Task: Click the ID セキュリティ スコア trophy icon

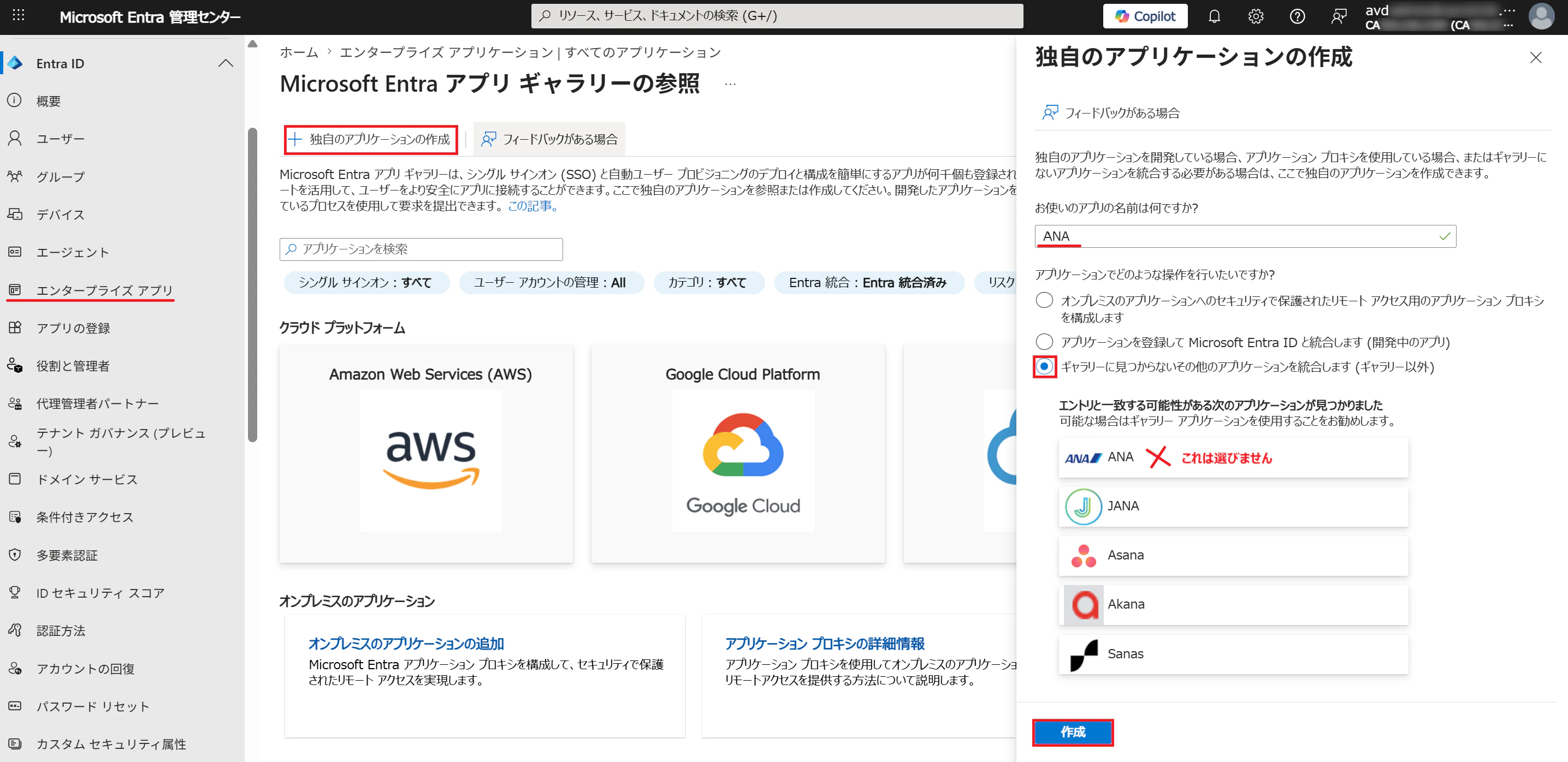Action: coord(15,592)
